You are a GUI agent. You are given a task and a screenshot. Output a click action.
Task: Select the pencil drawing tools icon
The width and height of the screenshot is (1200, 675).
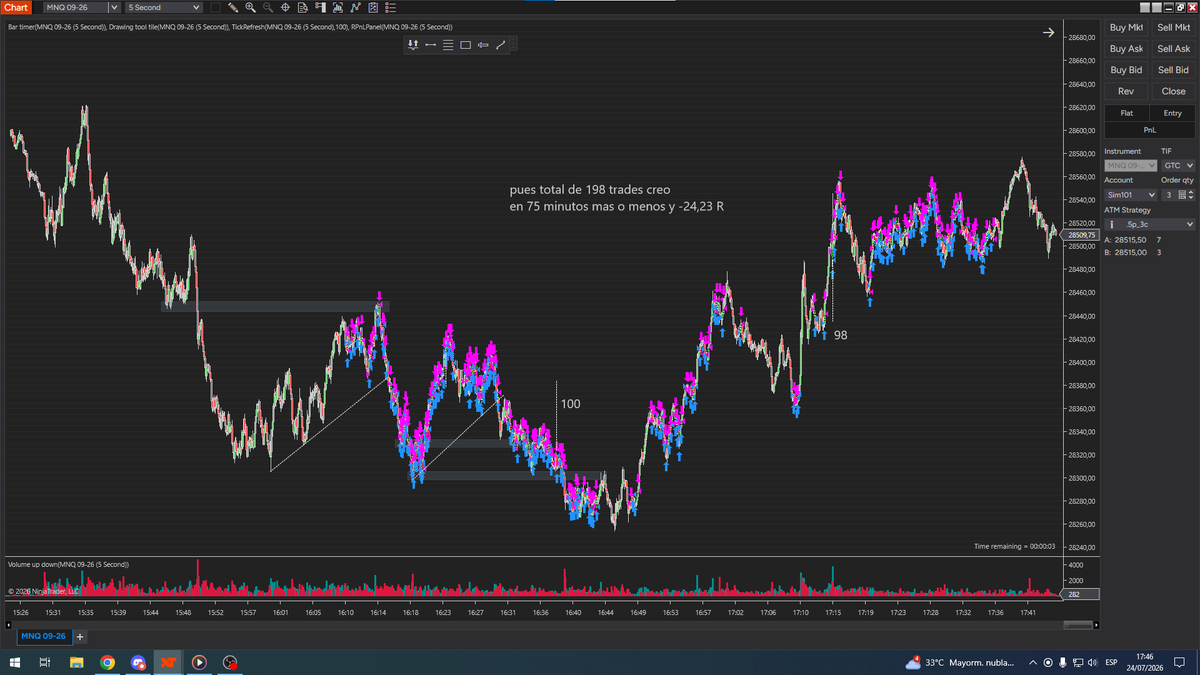[232, 7]
